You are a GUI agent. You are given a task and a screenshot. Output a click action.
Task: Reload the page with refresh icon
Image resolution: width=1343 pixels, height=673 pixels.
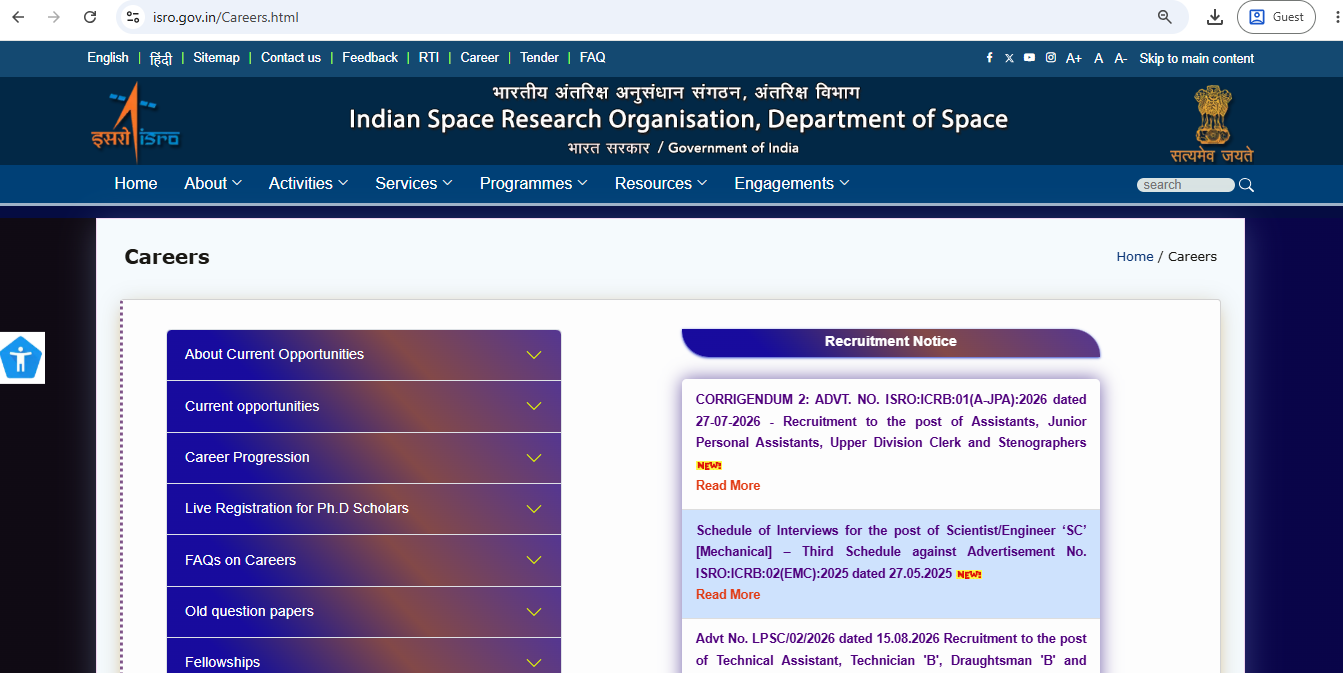pos(90,17)
